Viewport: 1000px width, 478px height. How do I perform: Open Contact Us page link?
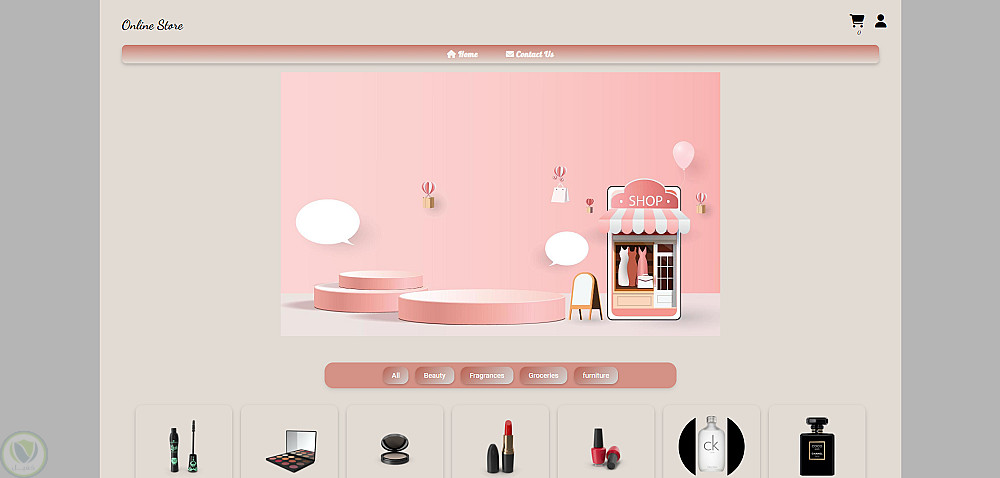tap(530, 54)
